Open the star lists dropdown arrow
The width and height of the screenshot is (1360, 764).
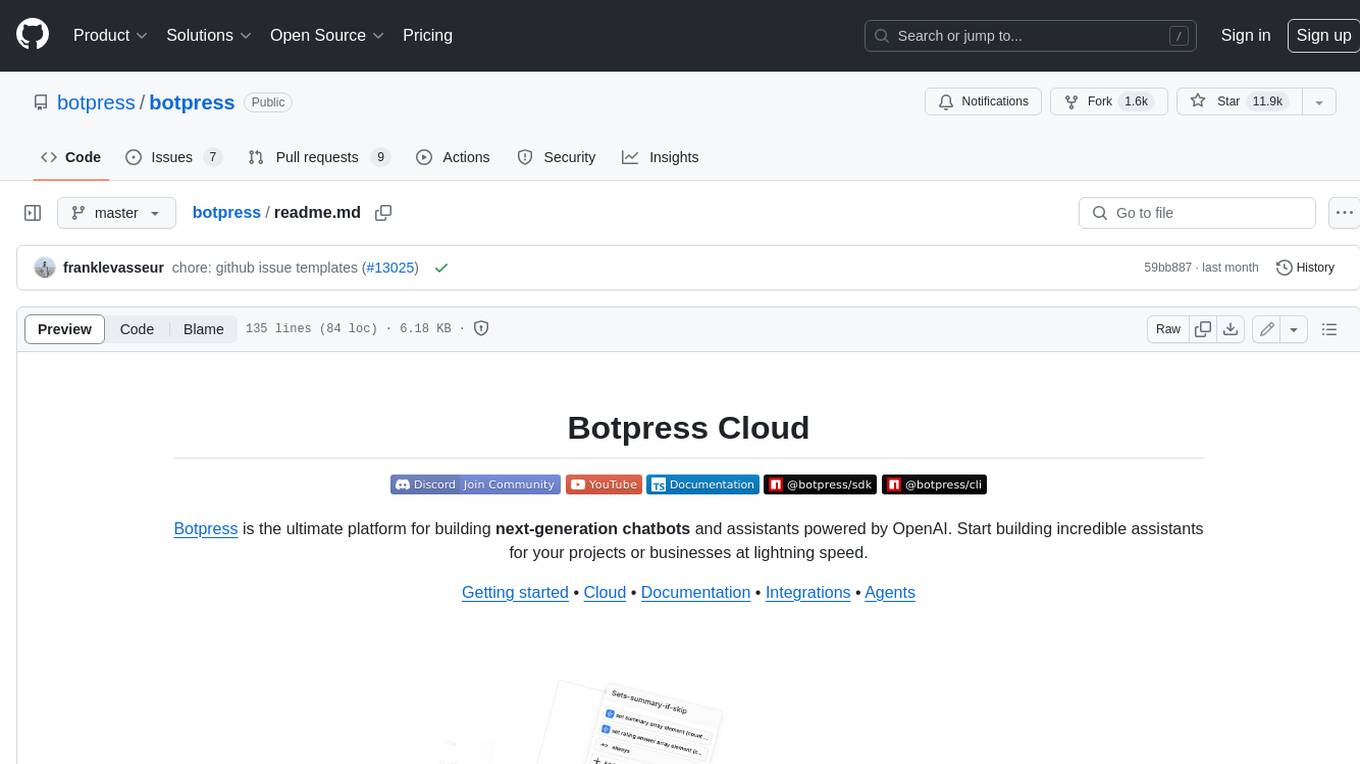[x=1319, y=102]
